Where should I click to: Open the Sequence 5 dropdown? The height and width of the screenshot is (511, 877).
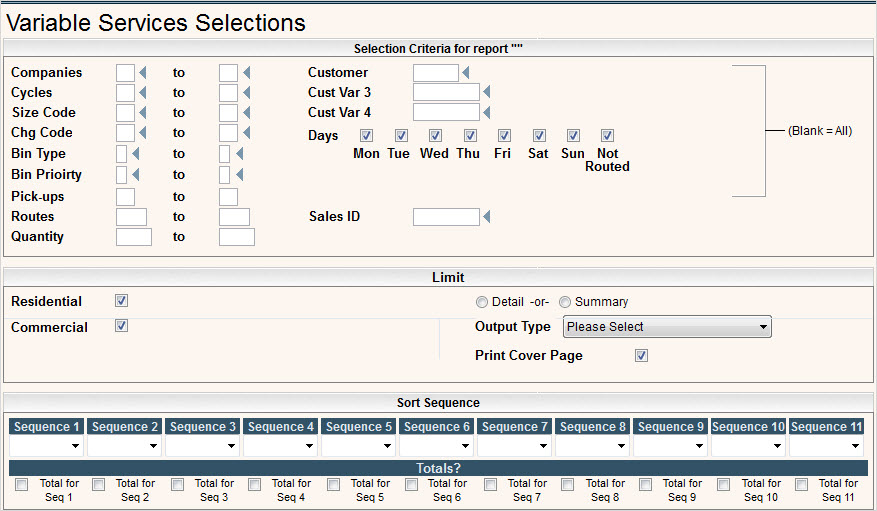coord(359,446)
